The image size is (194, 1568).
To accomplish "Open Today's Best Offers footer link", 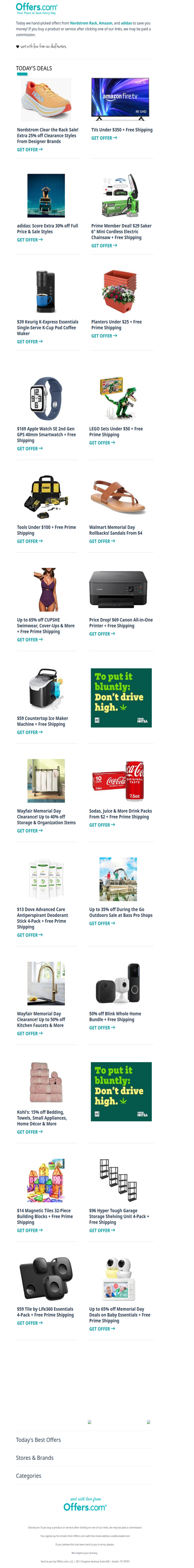I will point(38,1439).
